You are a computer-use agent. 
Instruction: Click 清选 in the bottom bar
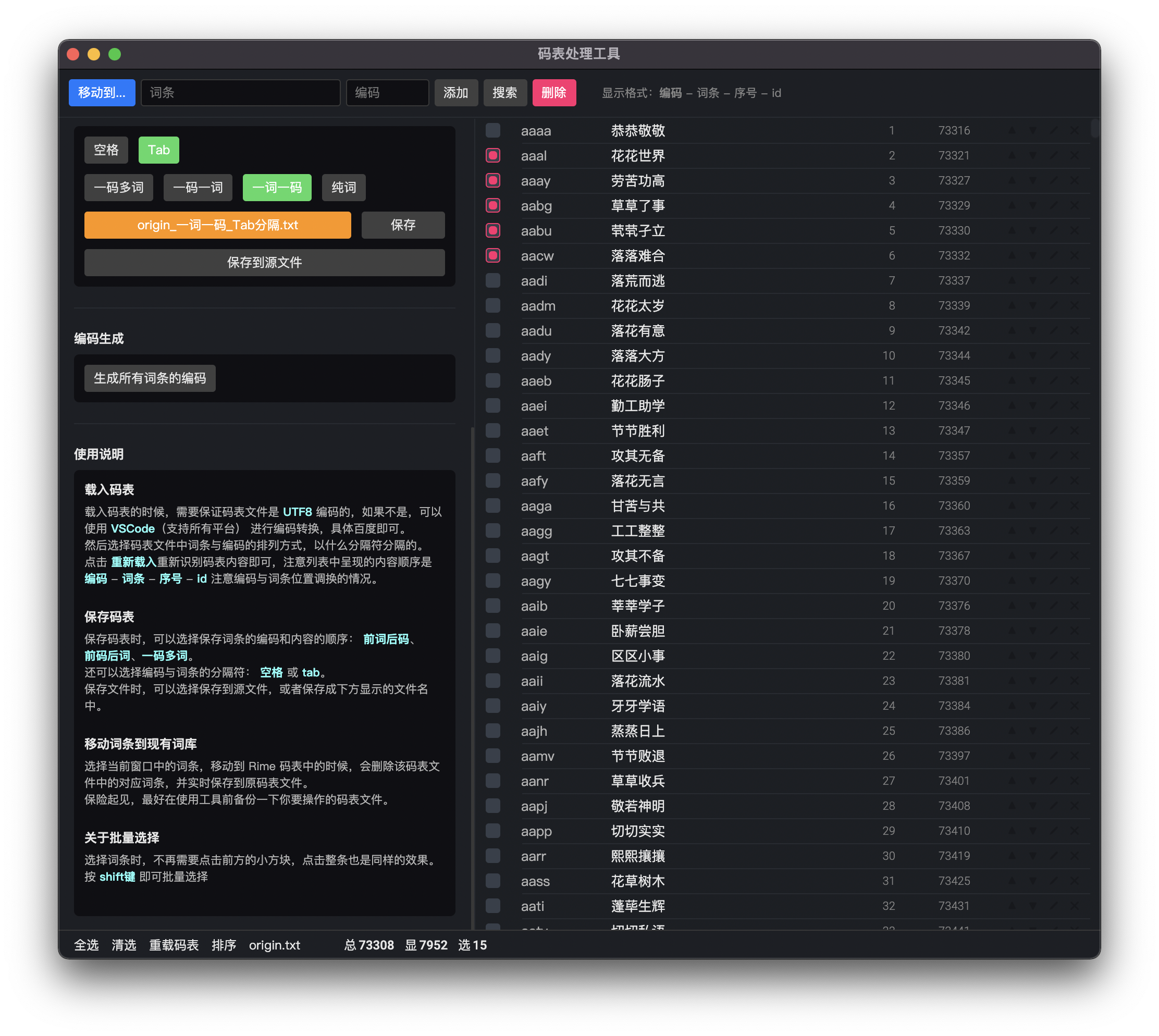coord(124,945)
